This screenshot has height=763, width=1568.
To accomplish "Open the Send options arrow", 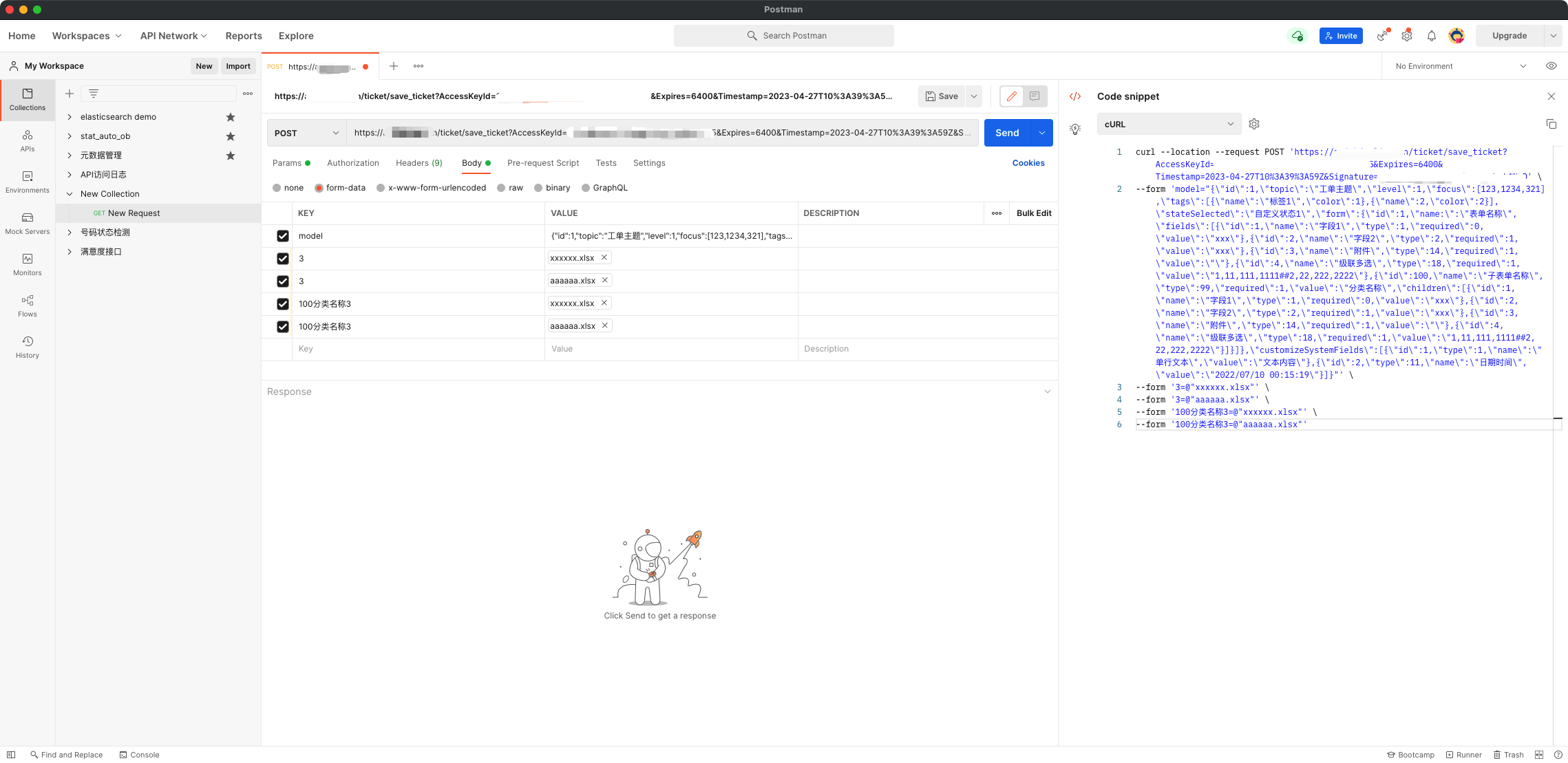I will pyautogui.click(x=1042, y=133).
